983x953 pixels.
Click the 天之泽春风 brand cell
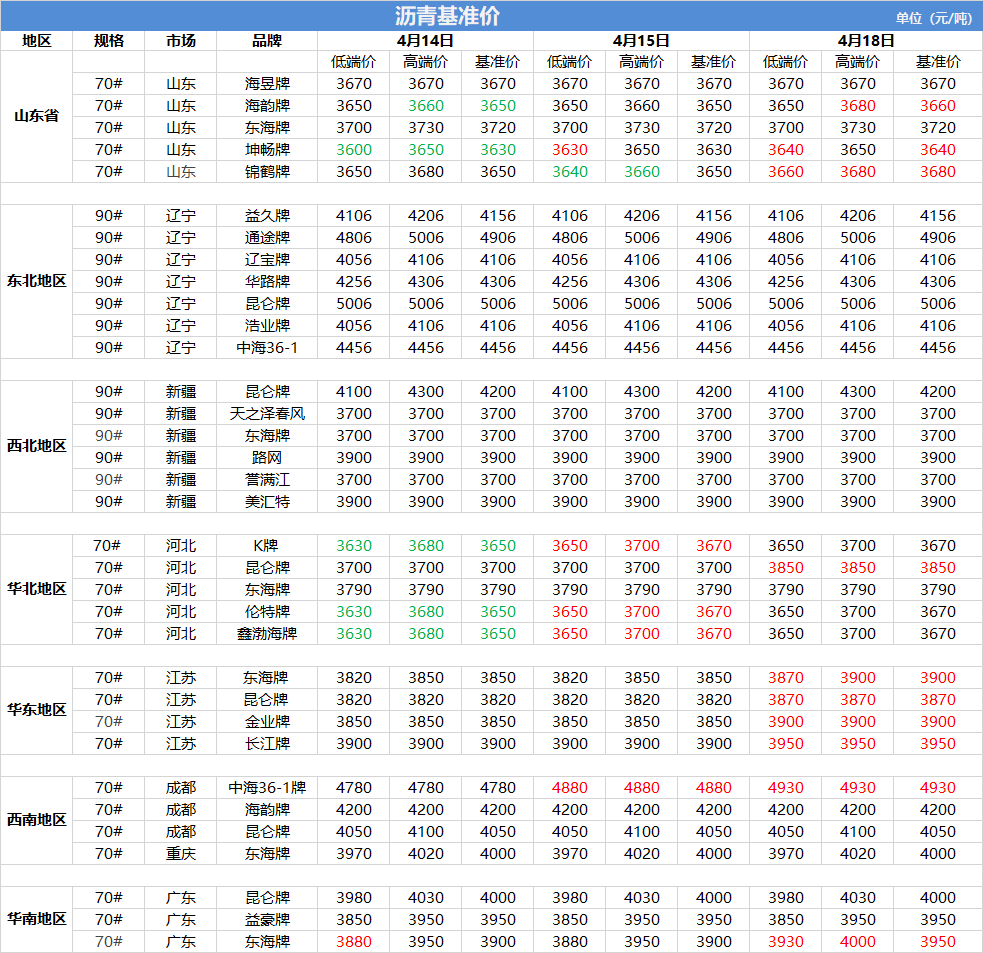[x=267, y=414]
